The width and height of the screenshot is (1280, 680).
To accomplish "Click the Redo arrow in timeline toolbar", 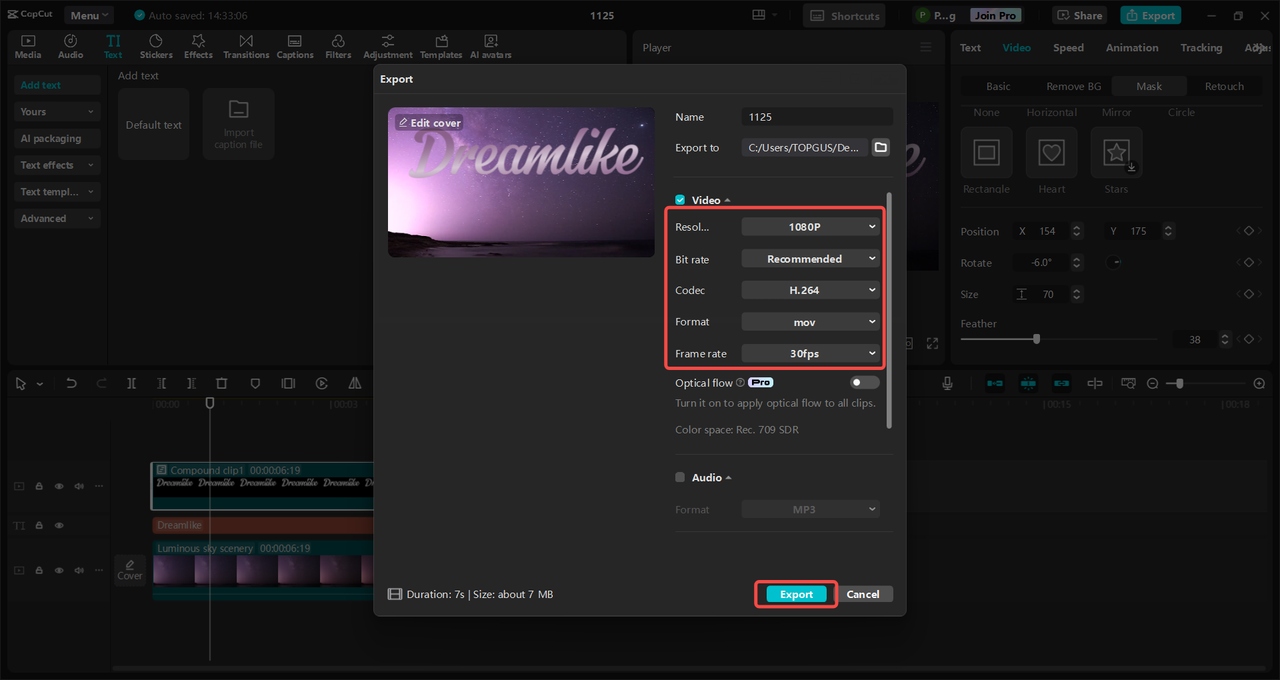I will point(101,383).
